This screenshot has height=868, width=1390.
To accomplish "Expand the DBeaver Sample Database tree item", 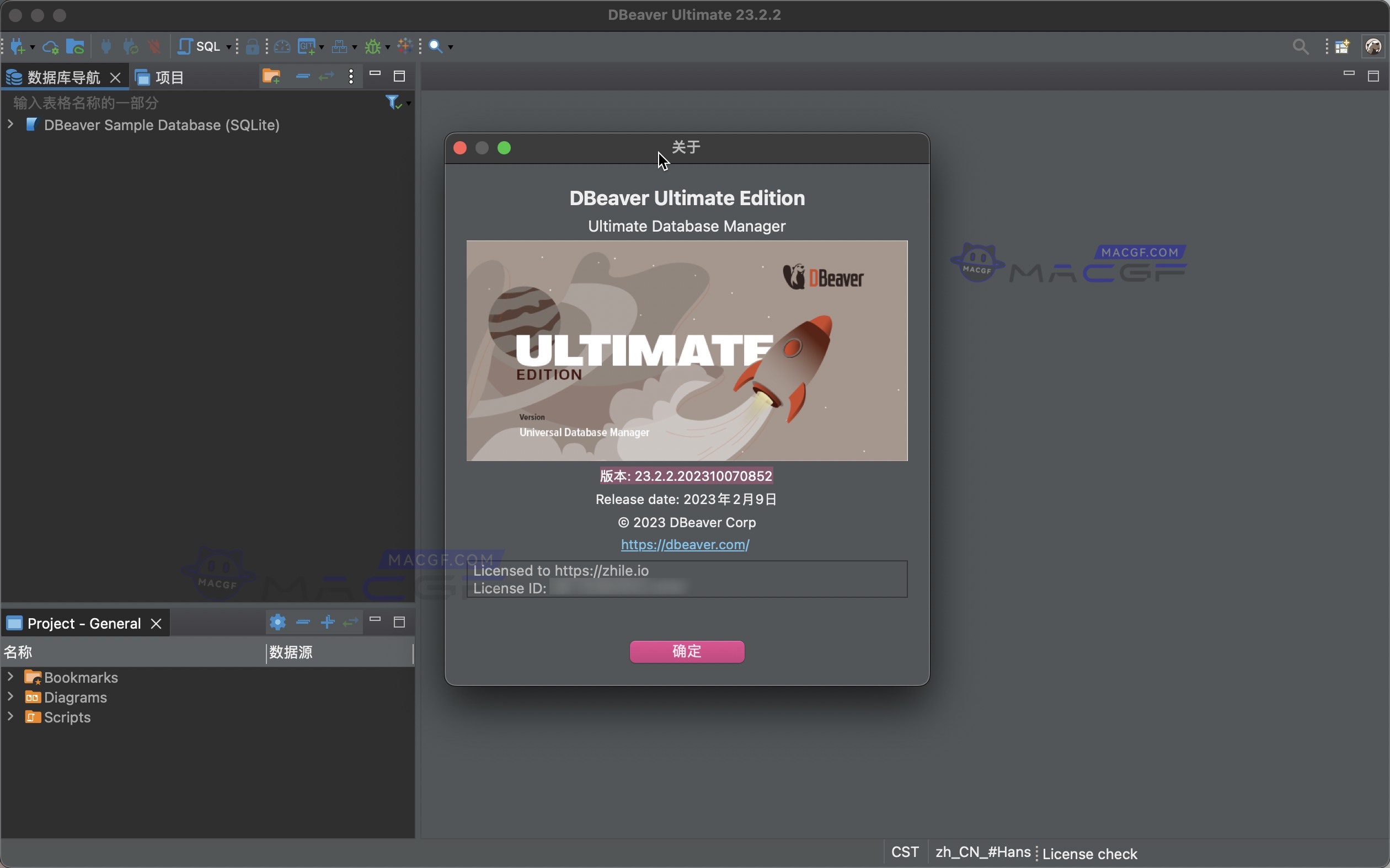I will coord(9,124).
